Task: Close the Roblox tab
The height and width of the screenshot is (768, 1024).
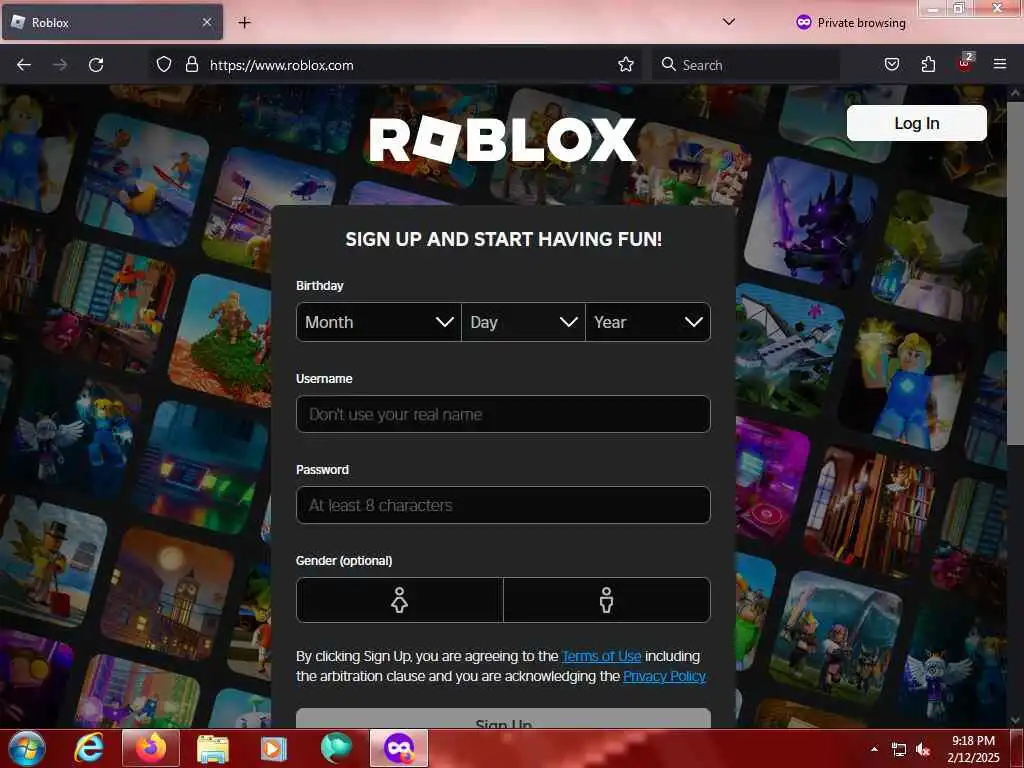Action: [207, 23]
